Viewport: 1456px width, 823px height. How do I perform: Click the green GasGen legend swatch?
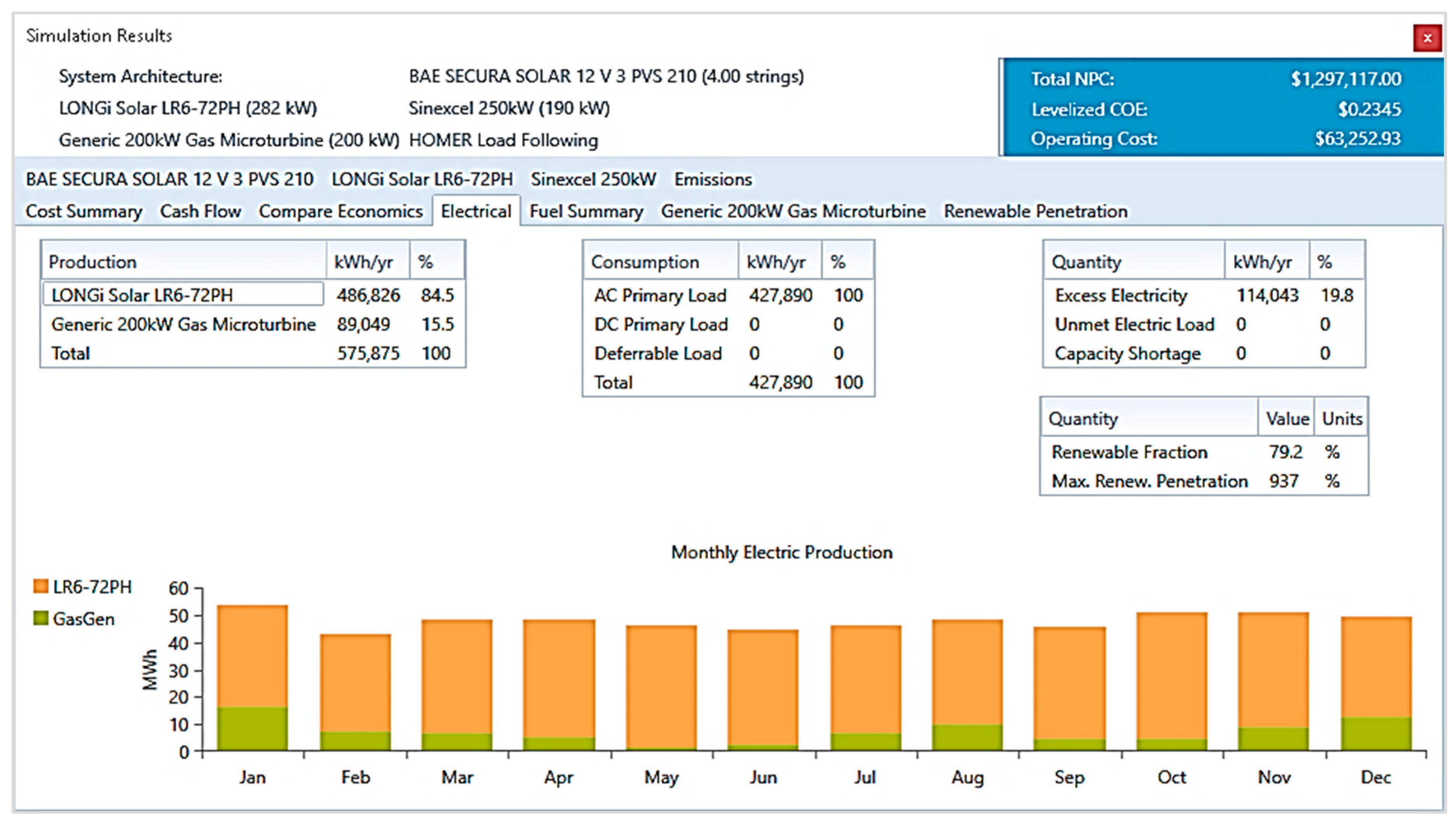[x=41, y=618]
